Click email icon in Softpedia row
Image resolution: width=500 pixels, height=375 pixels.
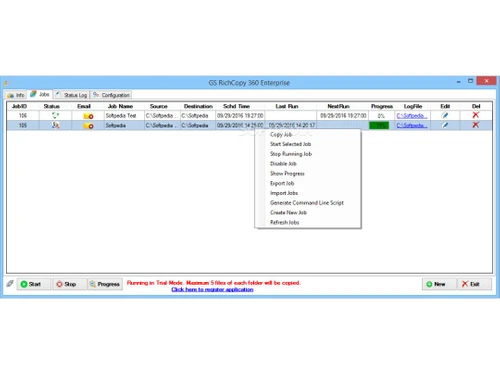click(x=88, y=126)
